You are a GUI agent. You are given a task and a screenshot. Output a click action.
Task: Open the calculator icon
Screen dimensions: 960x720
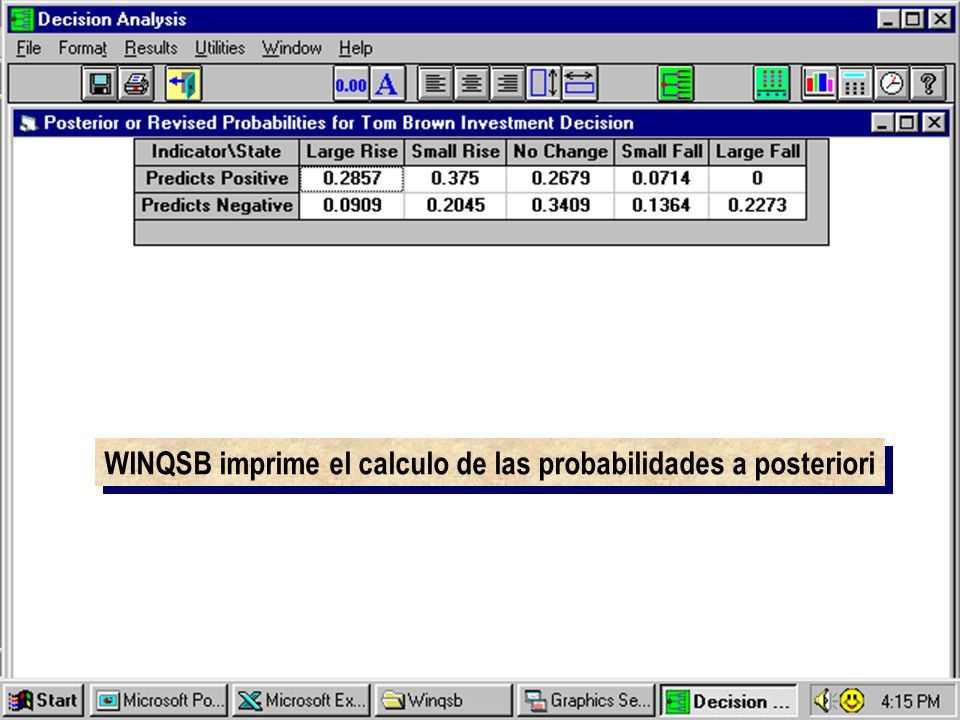(855, 83)
